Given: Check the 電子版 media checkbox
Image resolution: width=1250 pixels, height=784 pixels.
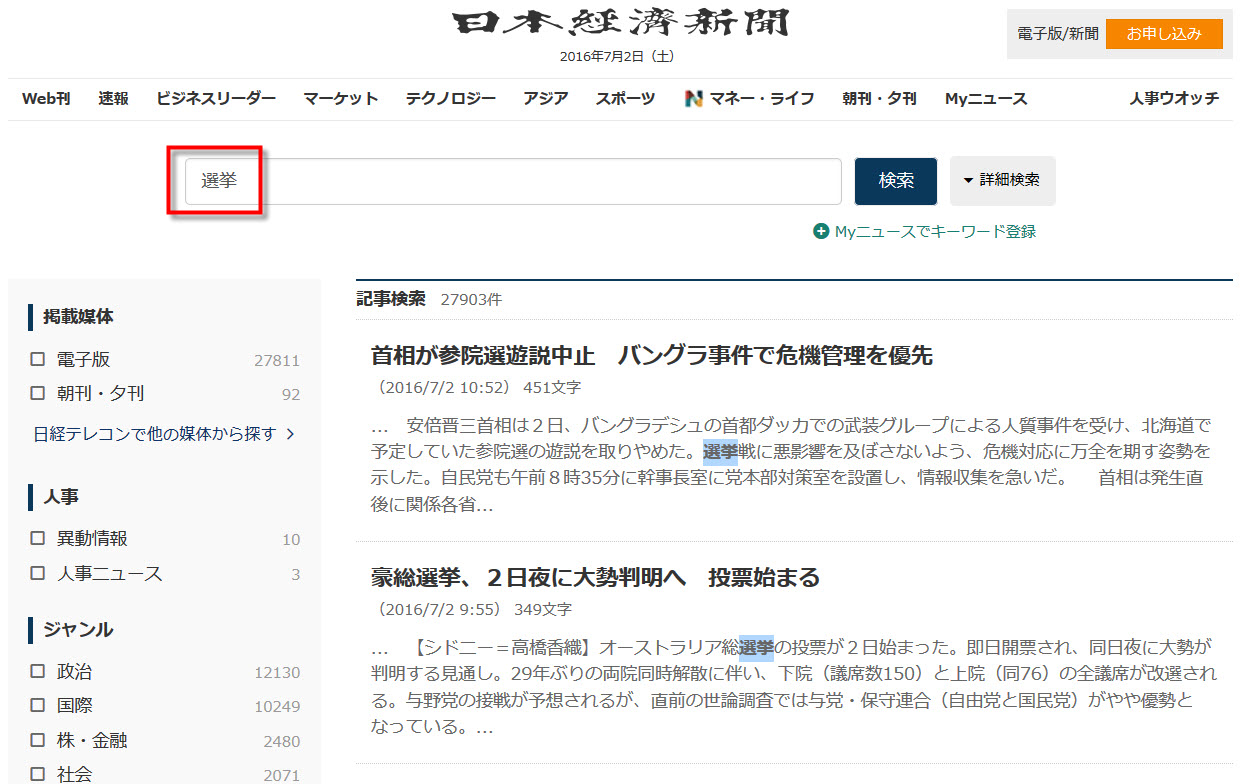Looking at the screenshot, I should 38,360.
